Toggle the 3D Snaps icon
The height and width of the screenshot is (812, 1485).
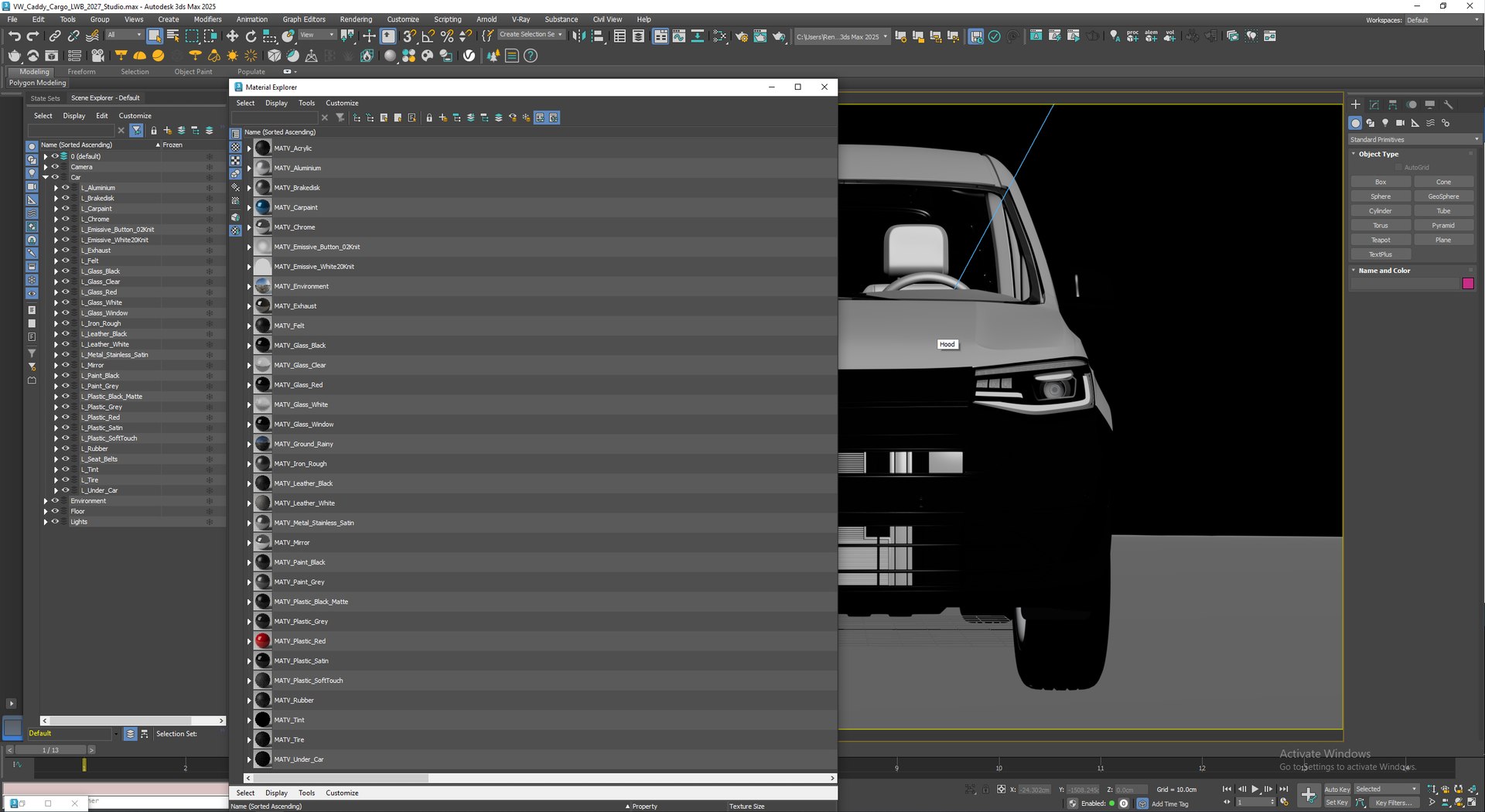tap(410, 36)
